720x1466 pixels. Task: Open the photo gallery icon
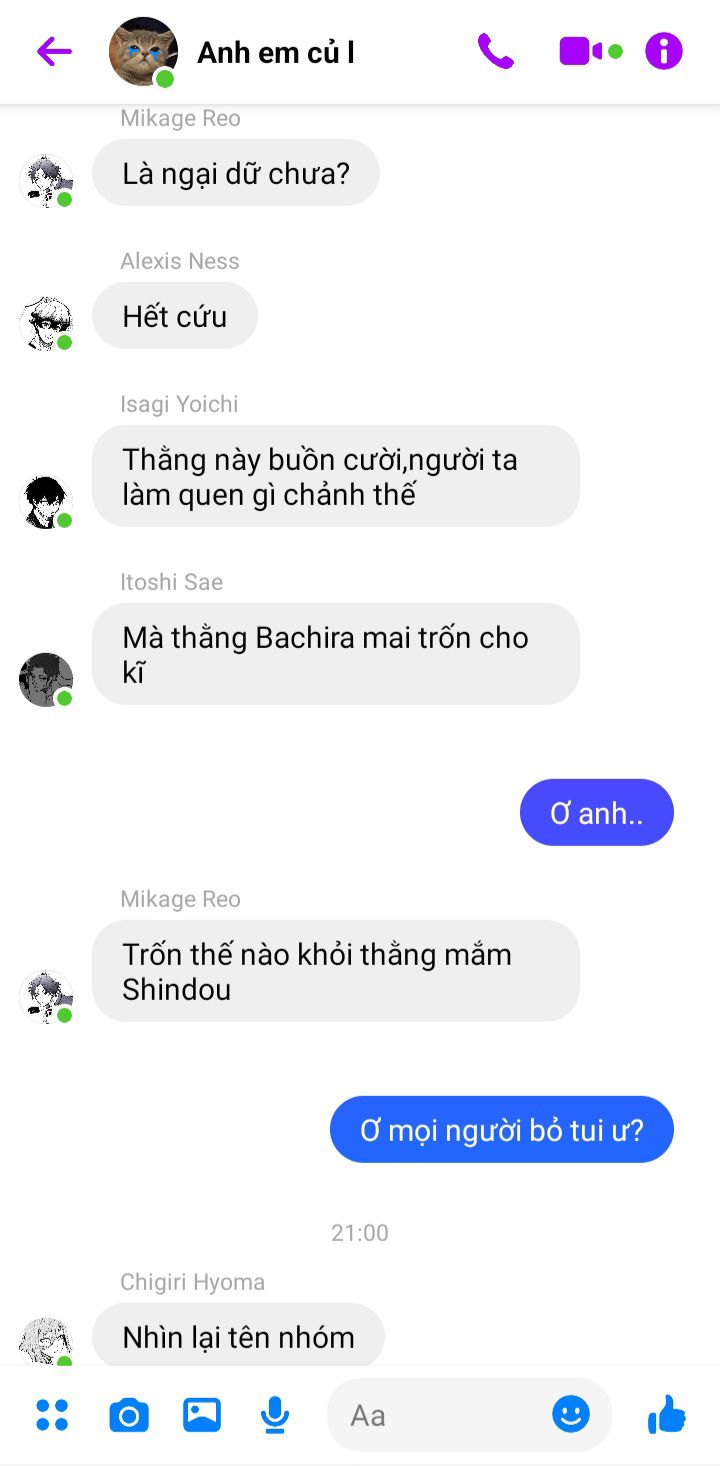(x=202, y=1415)
